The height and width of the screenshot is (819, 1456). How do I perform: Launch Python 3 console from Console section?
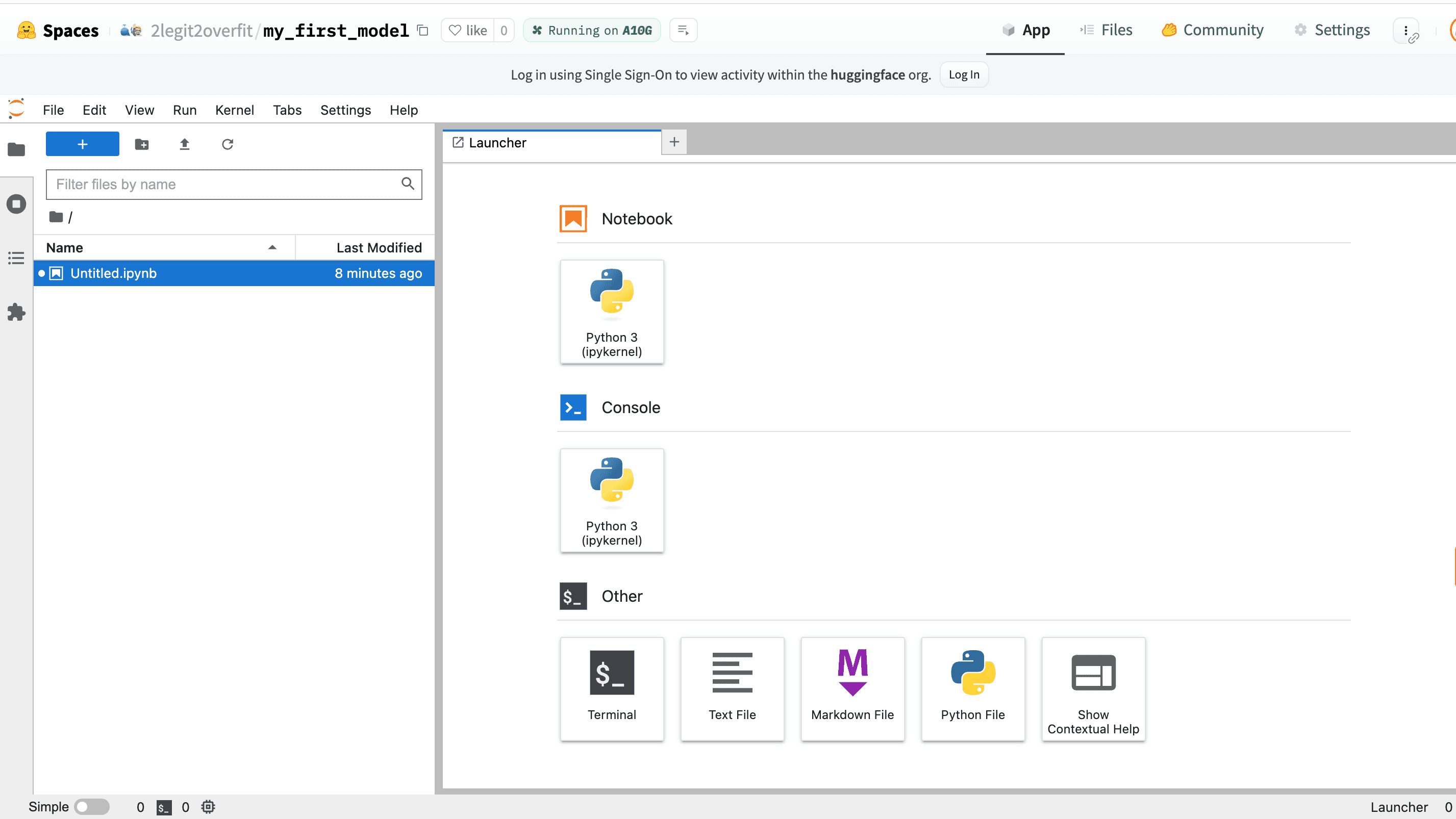pyautogui.click(x=612, y=500)
